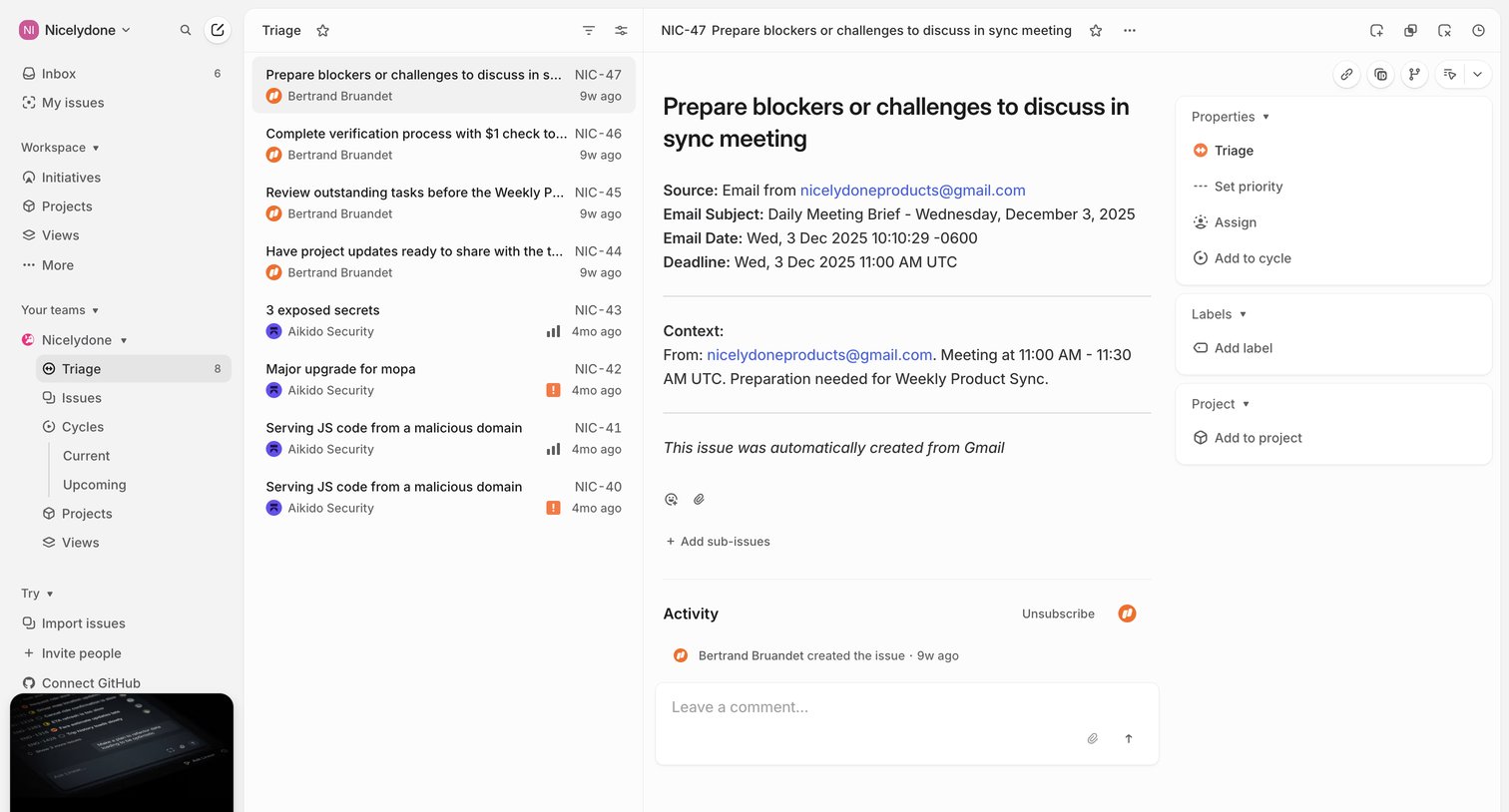Open the team's Cycles page

134,427
